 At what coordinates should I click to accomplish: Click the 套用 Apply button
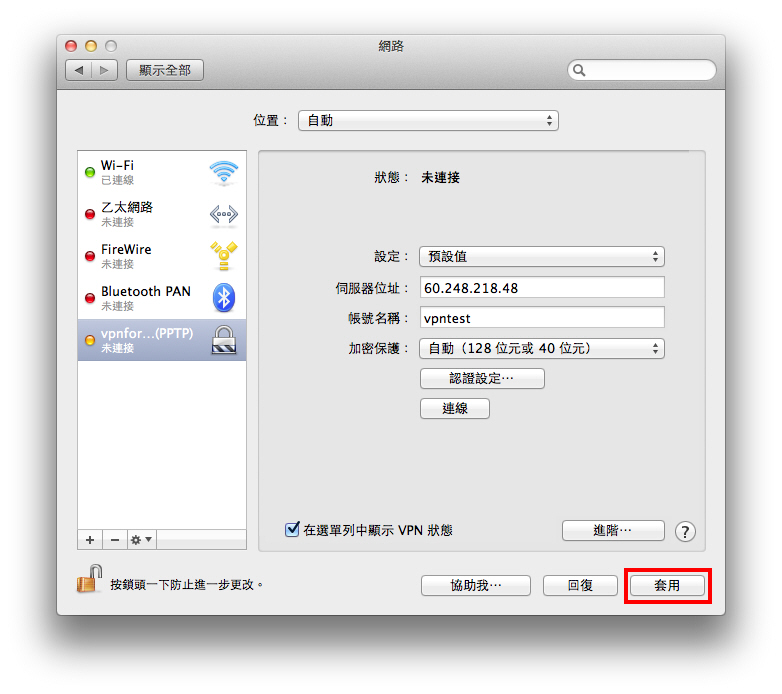pyautogui.click(x=667, y=585)
